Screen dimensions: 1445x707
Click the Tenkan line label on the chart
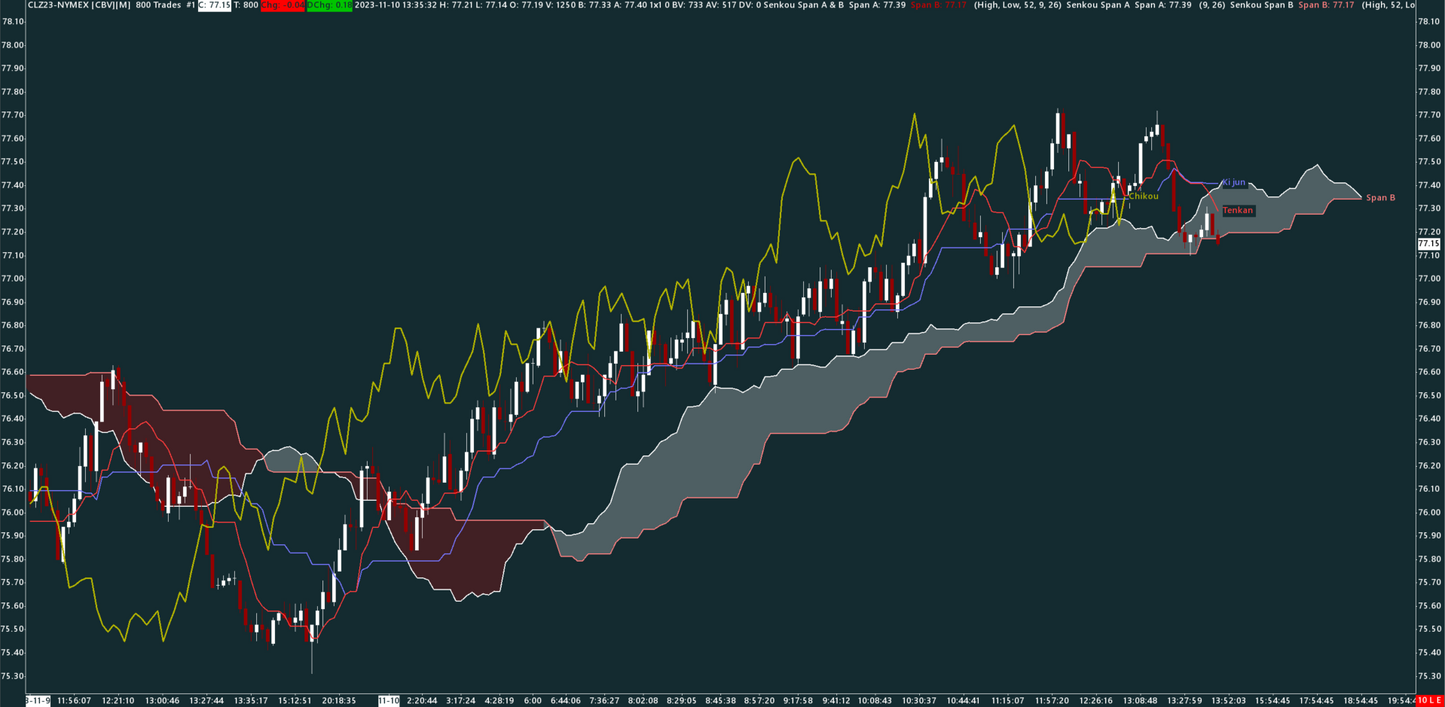[1238, 211]
